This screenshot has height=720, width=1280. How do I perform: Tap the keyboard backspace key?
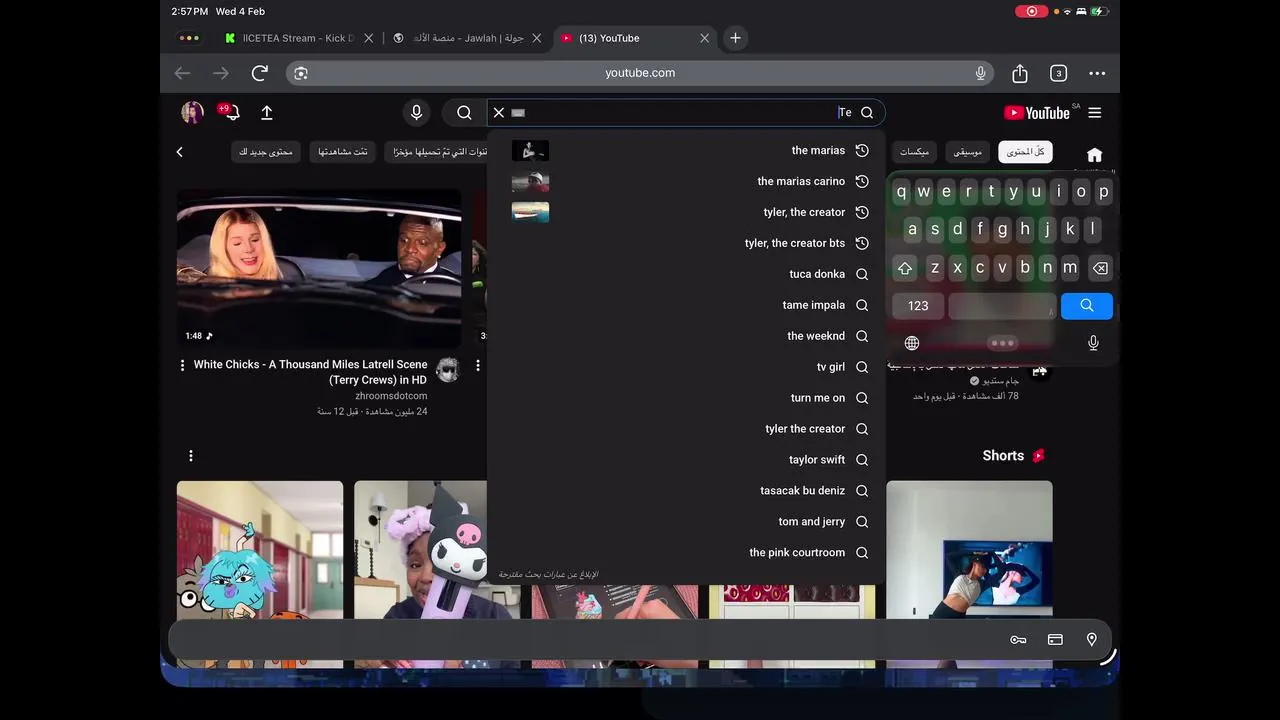(x=1099, y=268)
